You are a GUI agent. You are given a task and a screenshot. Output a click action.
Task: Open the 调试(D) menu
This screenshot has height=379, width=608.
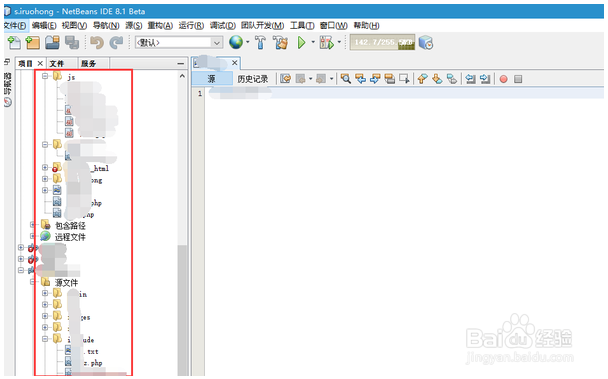(x=223, y=26)
